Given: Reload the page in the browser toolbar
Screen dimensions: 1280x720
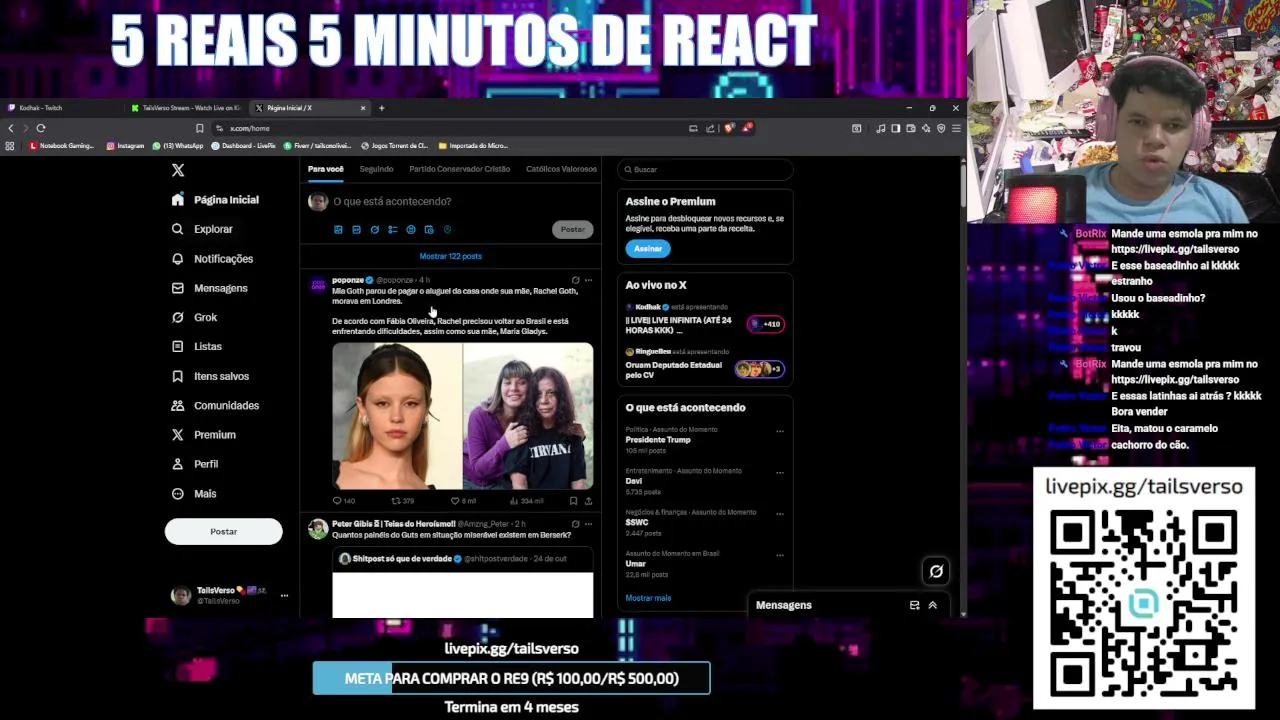Looking at the screenshot, I should 41,128.
